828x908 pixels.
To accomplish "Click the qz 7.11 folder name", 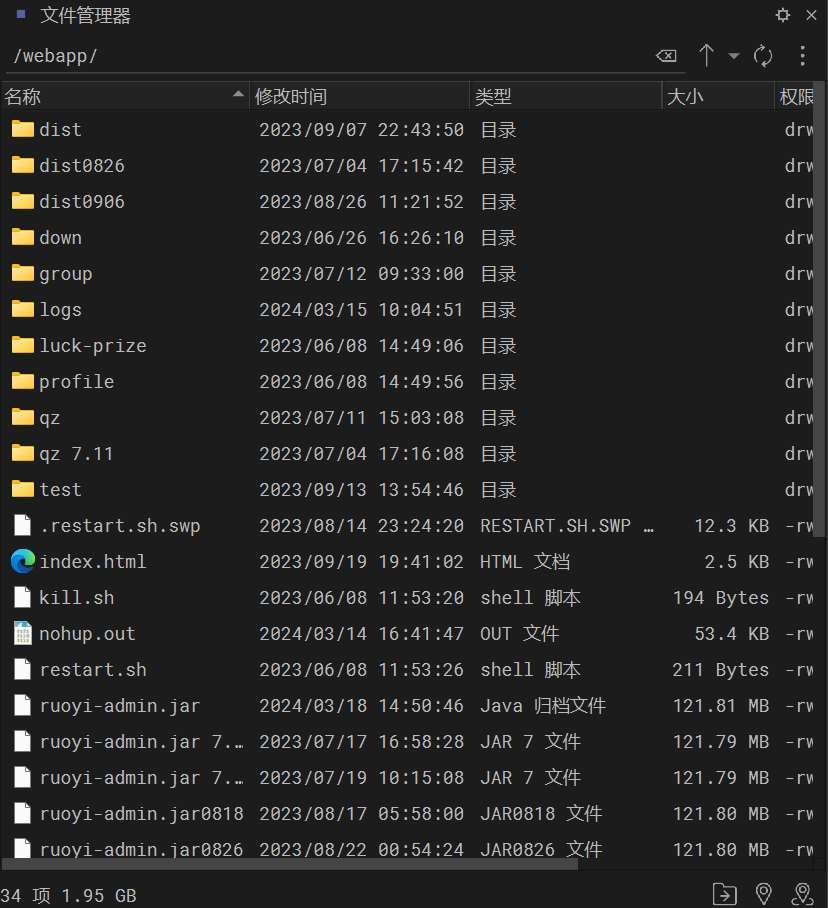I will click(76, 454).
